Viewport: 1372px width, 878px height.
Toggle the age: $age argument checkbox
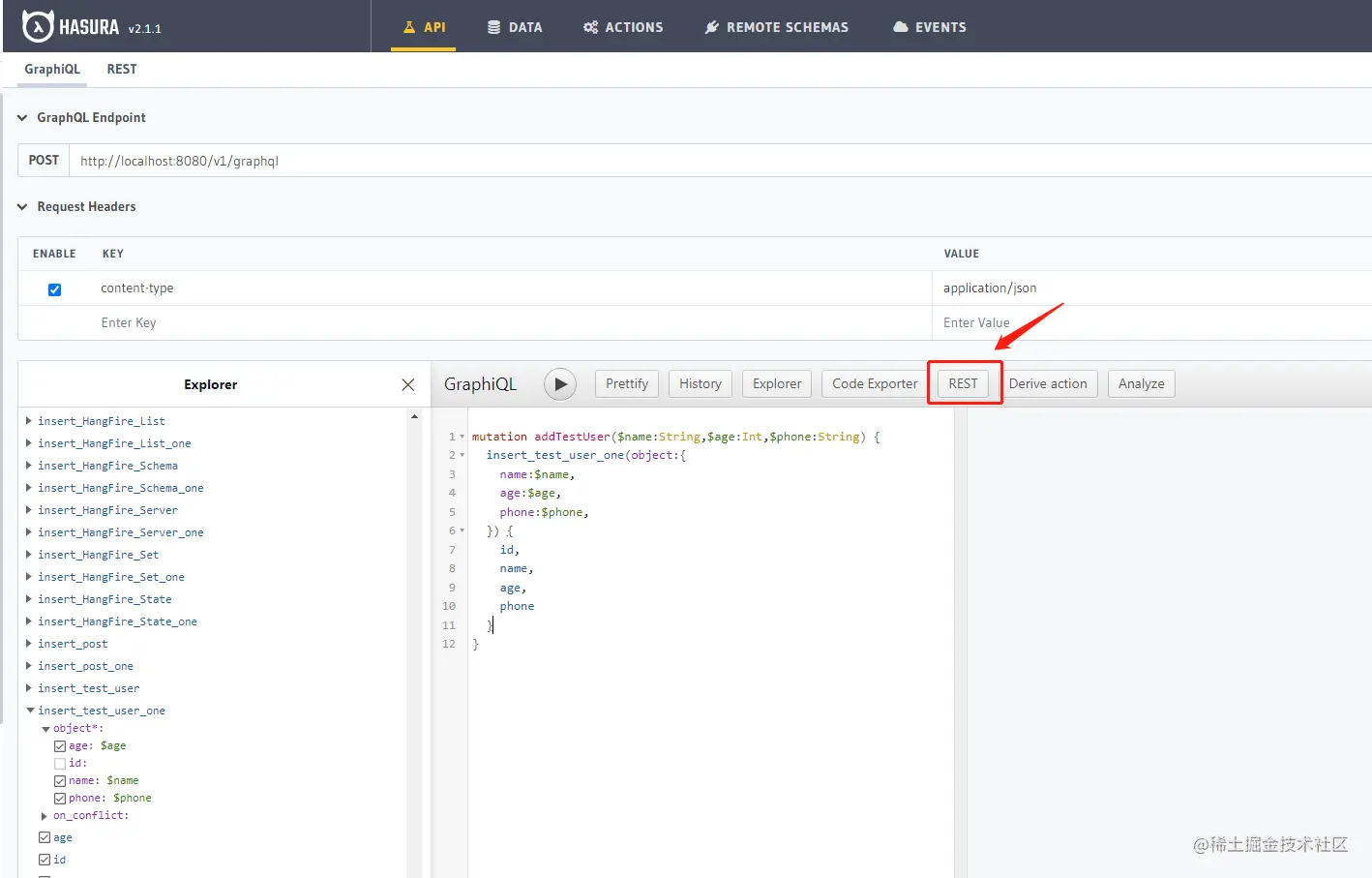coord(60,746)
